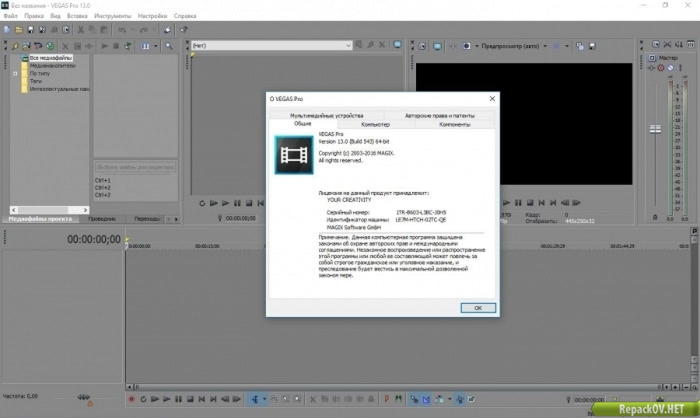Select the Общие tab in About dialog
Viewport: 700px width, 418px height.
pos(303,124)
